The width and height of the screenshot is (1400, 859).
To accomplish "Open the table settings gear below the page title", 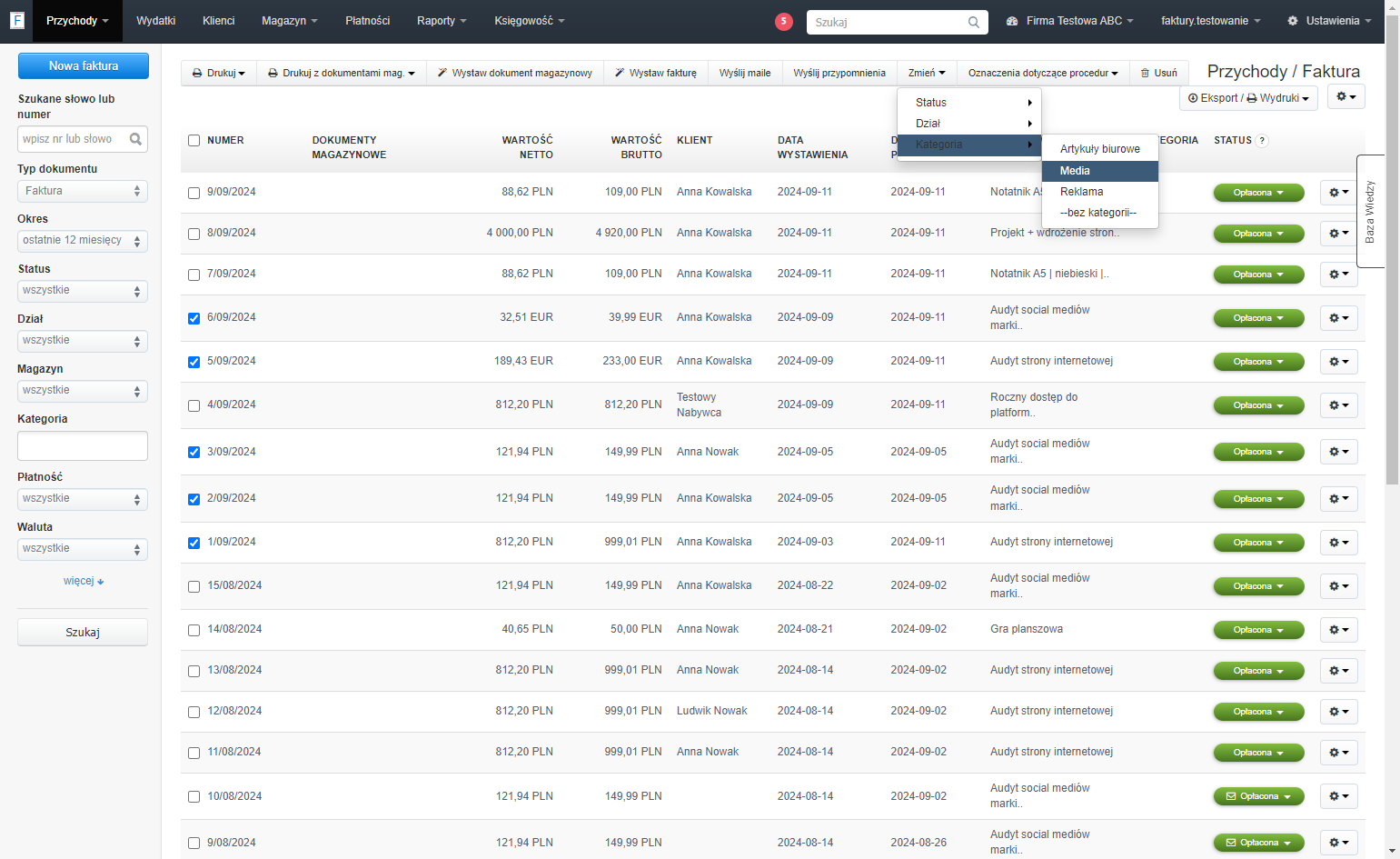I will (1346, 96).
